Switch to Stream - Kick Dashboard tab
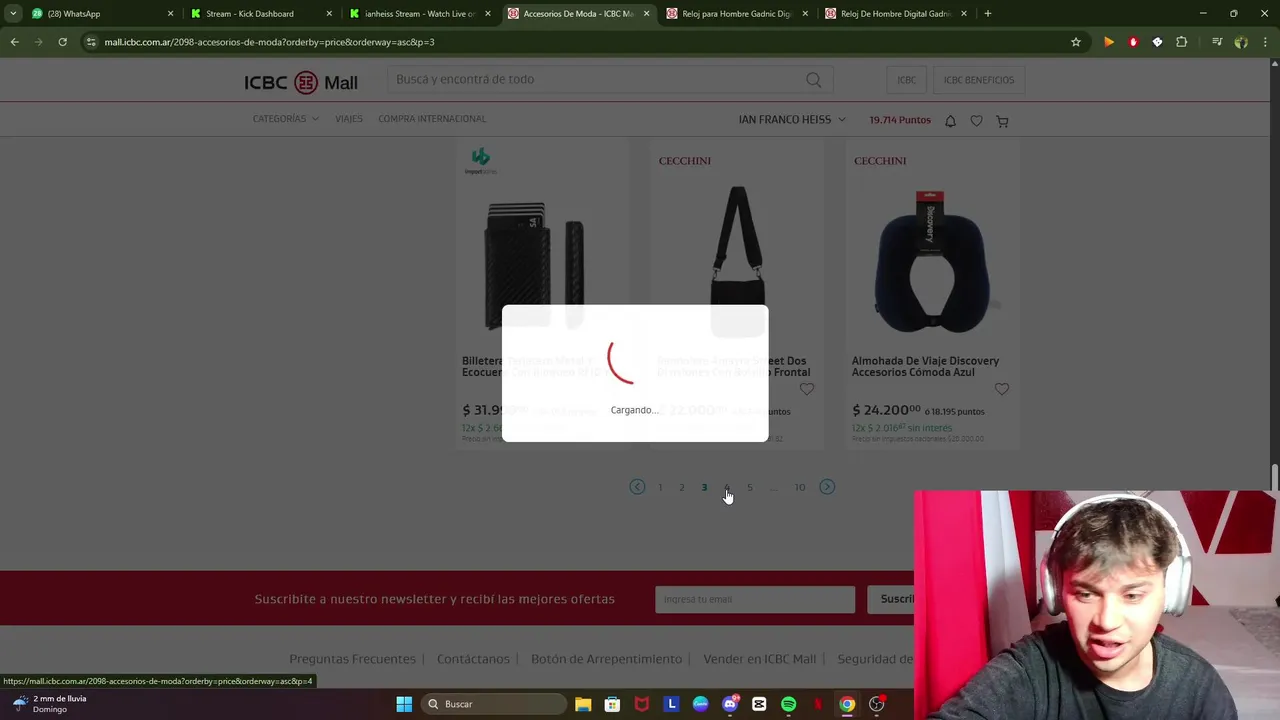 260,14
